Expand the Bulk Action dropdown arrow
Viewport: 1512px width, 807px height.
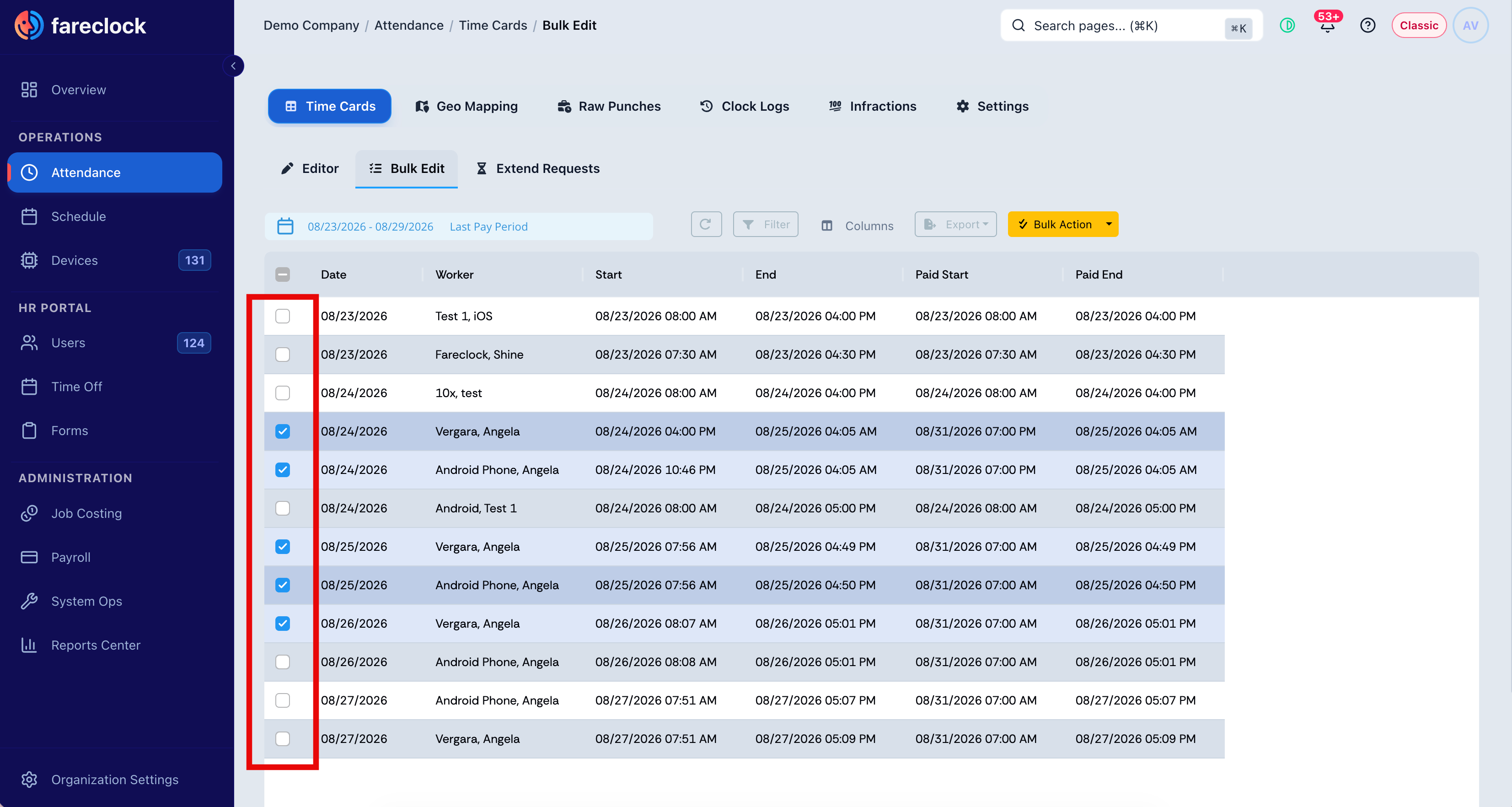coord(1109,224)
